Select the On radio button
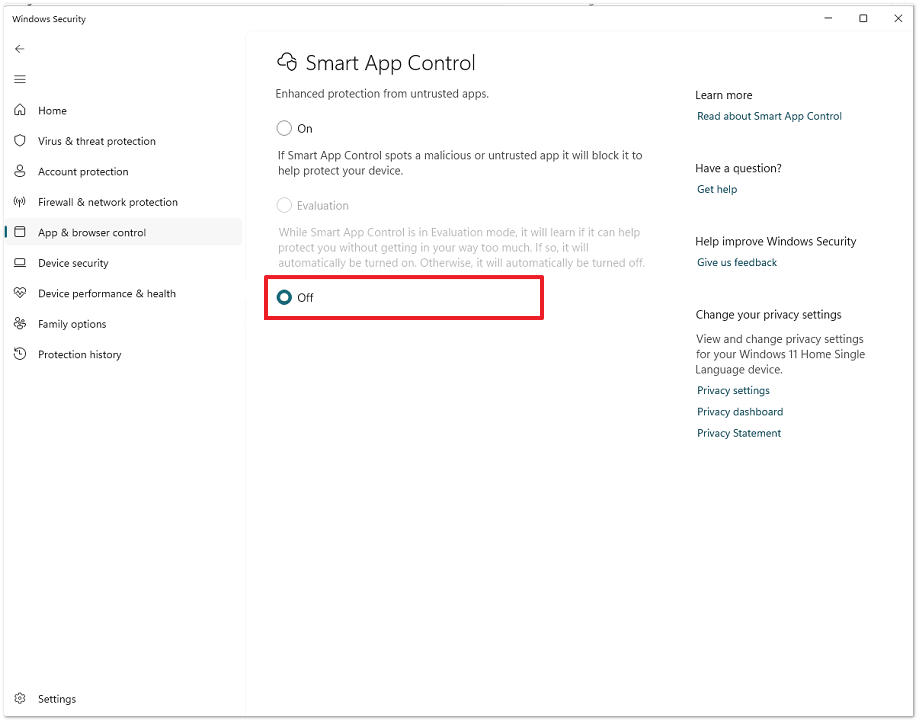The height and width of the screenshot is (721, 918). pyautogui.click(x=285, y=128)
